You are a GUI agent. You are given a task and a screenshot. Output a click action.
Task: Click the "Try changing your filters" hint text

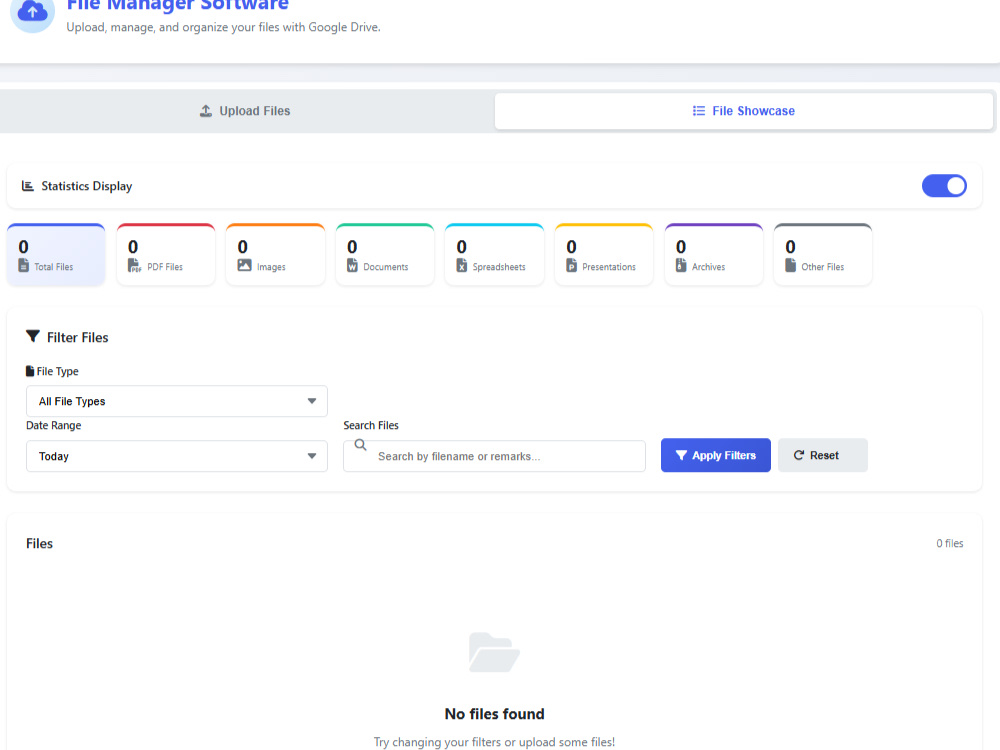pyautogui.click(x=494, y=742)
